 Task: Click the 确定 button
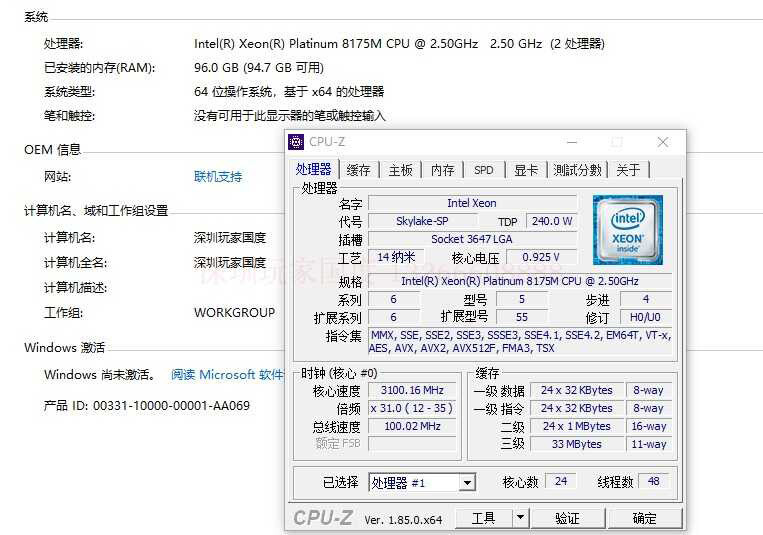(645, 518)
